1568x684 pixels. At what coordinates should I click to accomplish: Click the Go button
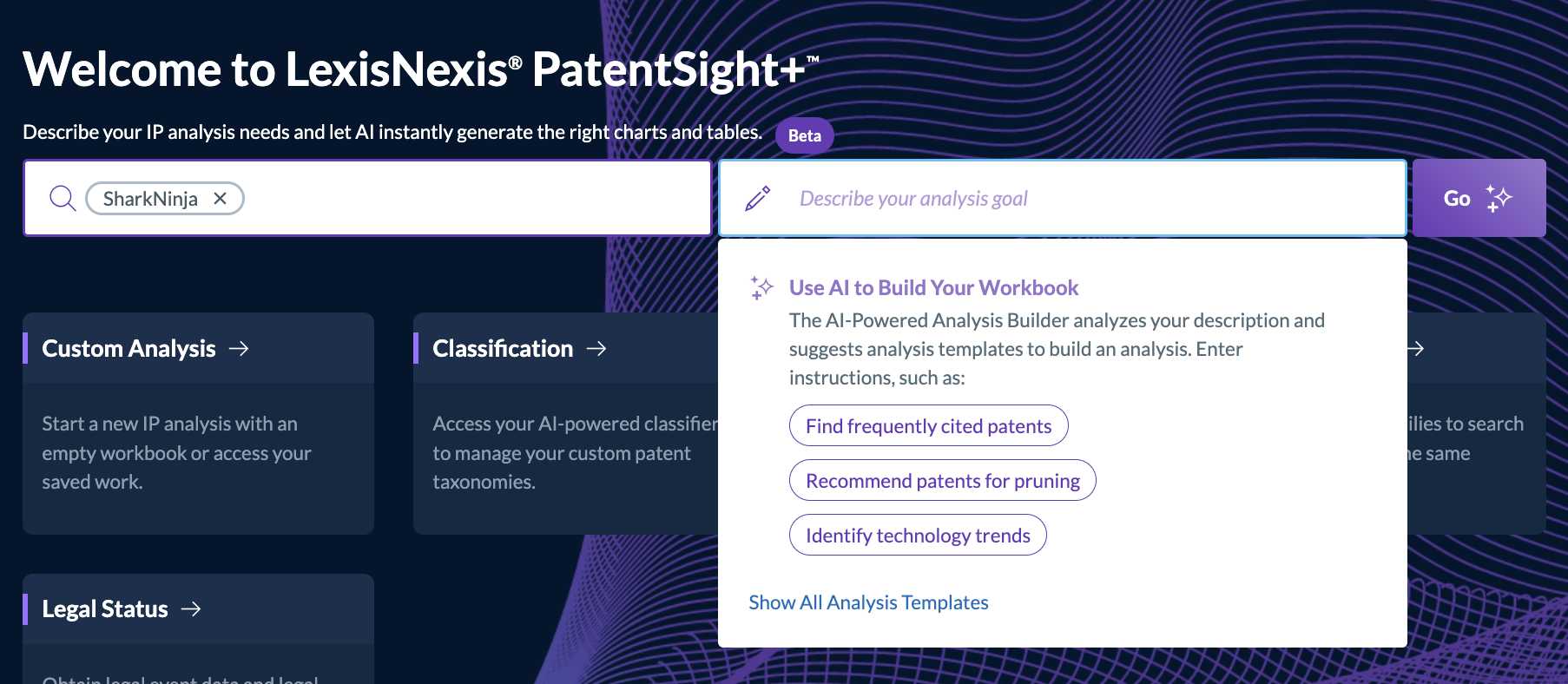(x=1479, y=198)
